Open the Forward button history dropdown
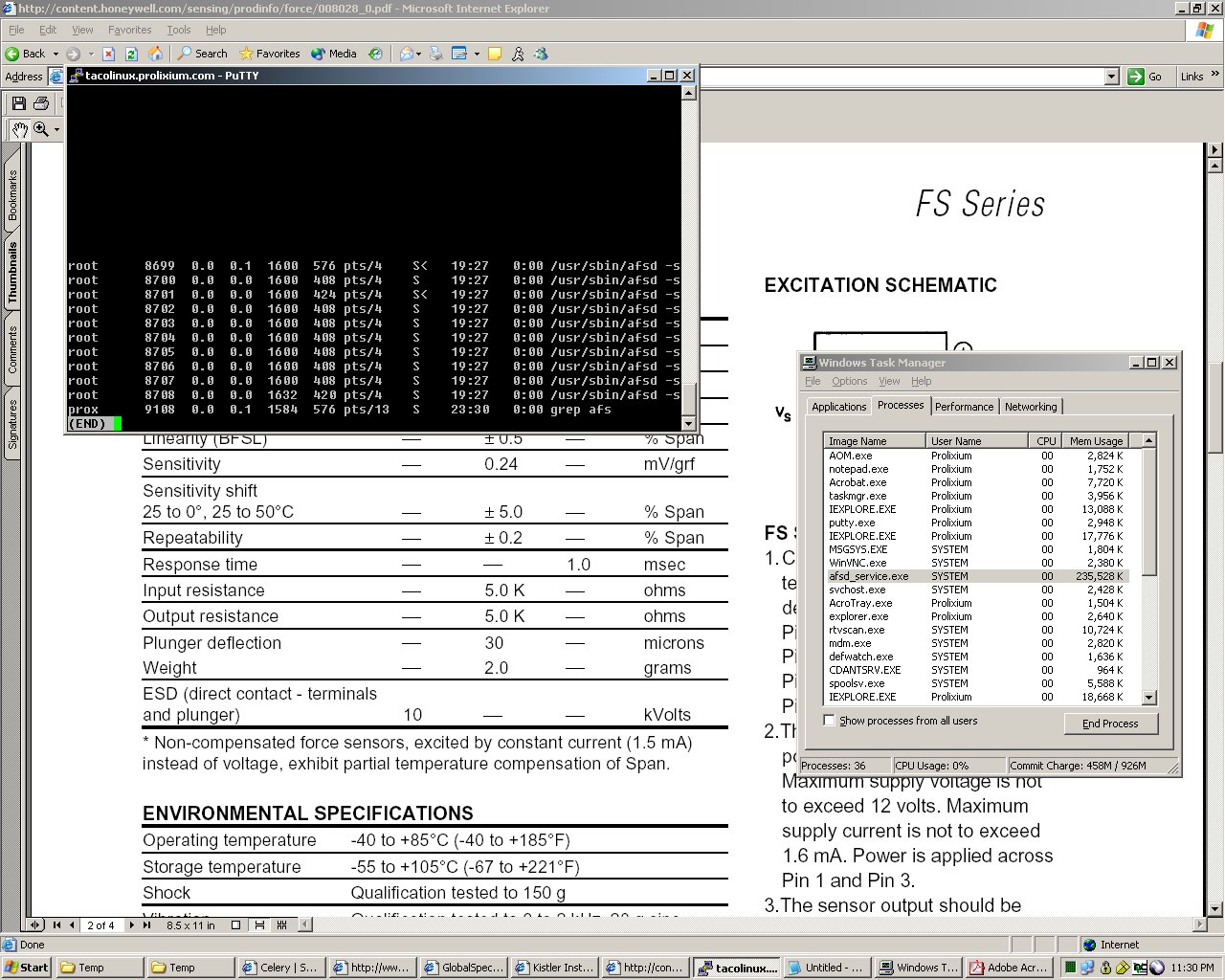This screenshot has width=1225, height=980. 91,54
